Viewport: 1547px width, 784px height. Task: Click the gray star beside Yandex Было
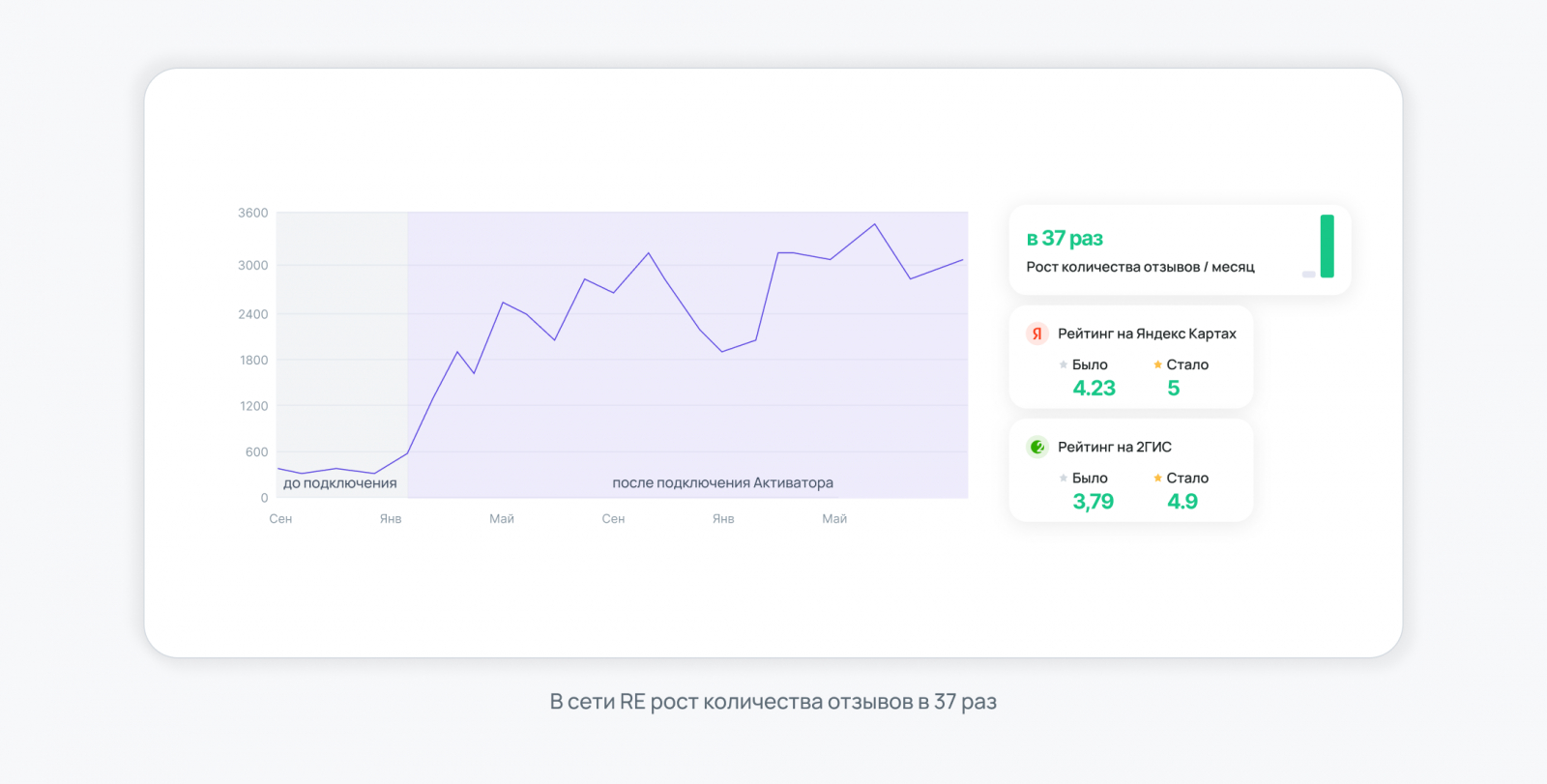[x=1064, y=364]
